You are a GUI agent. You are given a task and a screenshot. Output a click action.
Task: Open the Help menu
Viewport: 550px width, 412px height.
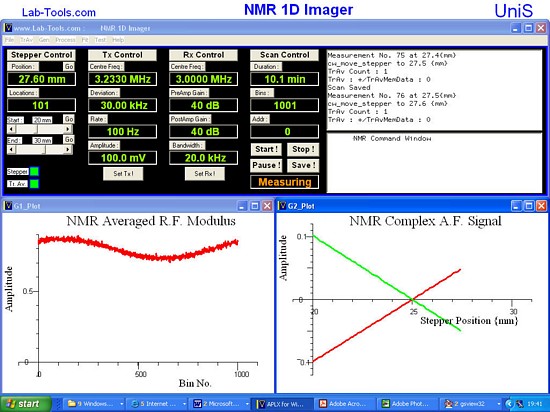click(x=118, y=40)
